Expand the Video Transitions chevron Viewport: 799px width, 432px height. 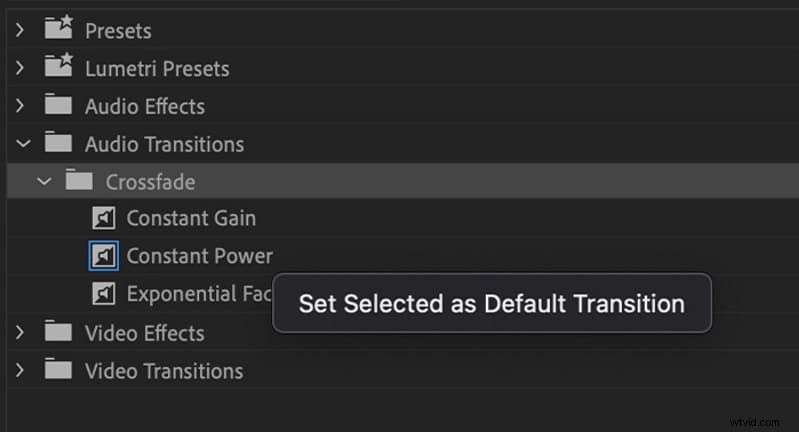coord(20,370)
